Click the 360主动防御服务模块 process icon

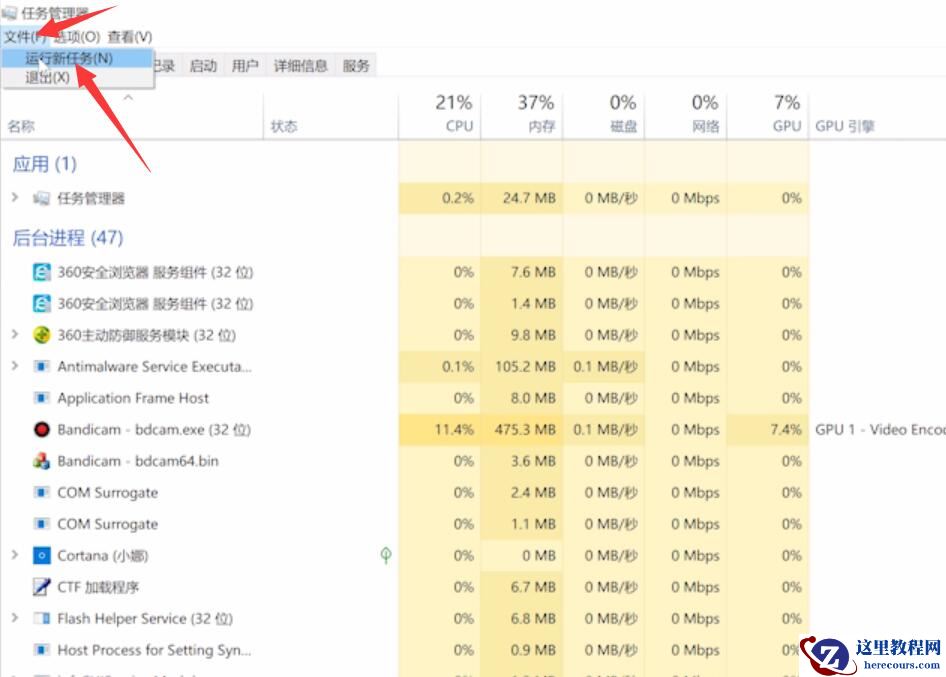[41, 335]
